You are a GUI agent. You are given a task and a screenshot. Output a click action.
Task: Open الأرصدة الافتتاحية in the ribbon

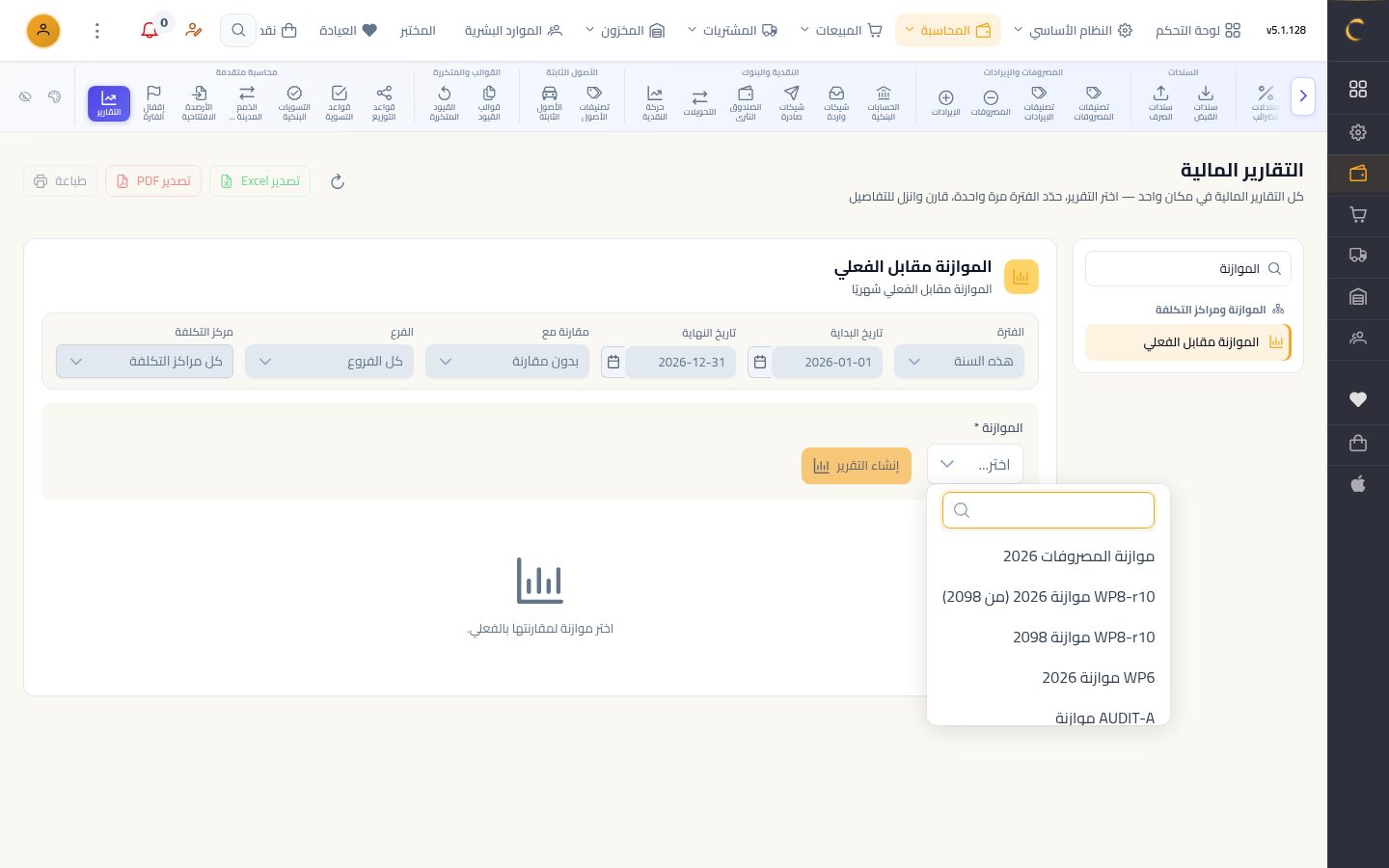[x=199, y=103]
